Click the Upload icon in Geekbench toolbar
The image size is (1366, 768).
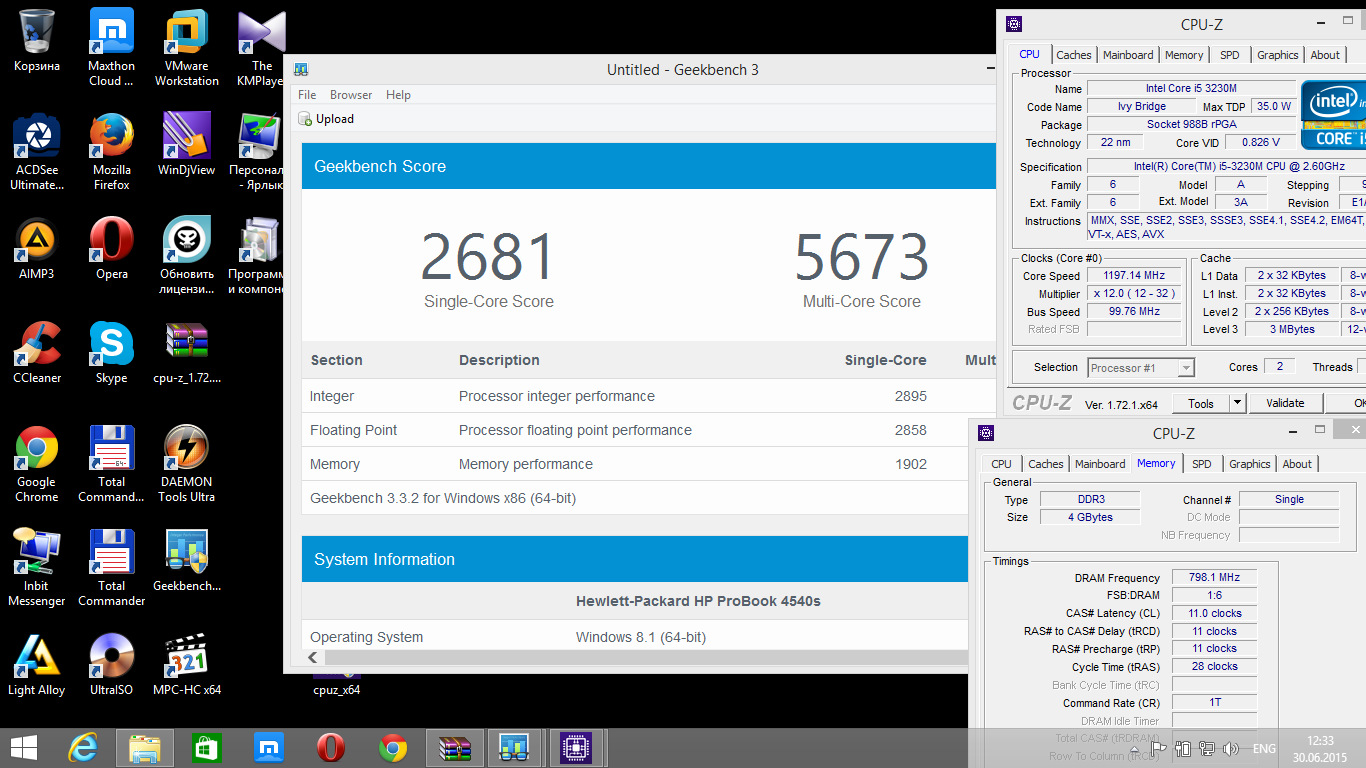point(306,119)
